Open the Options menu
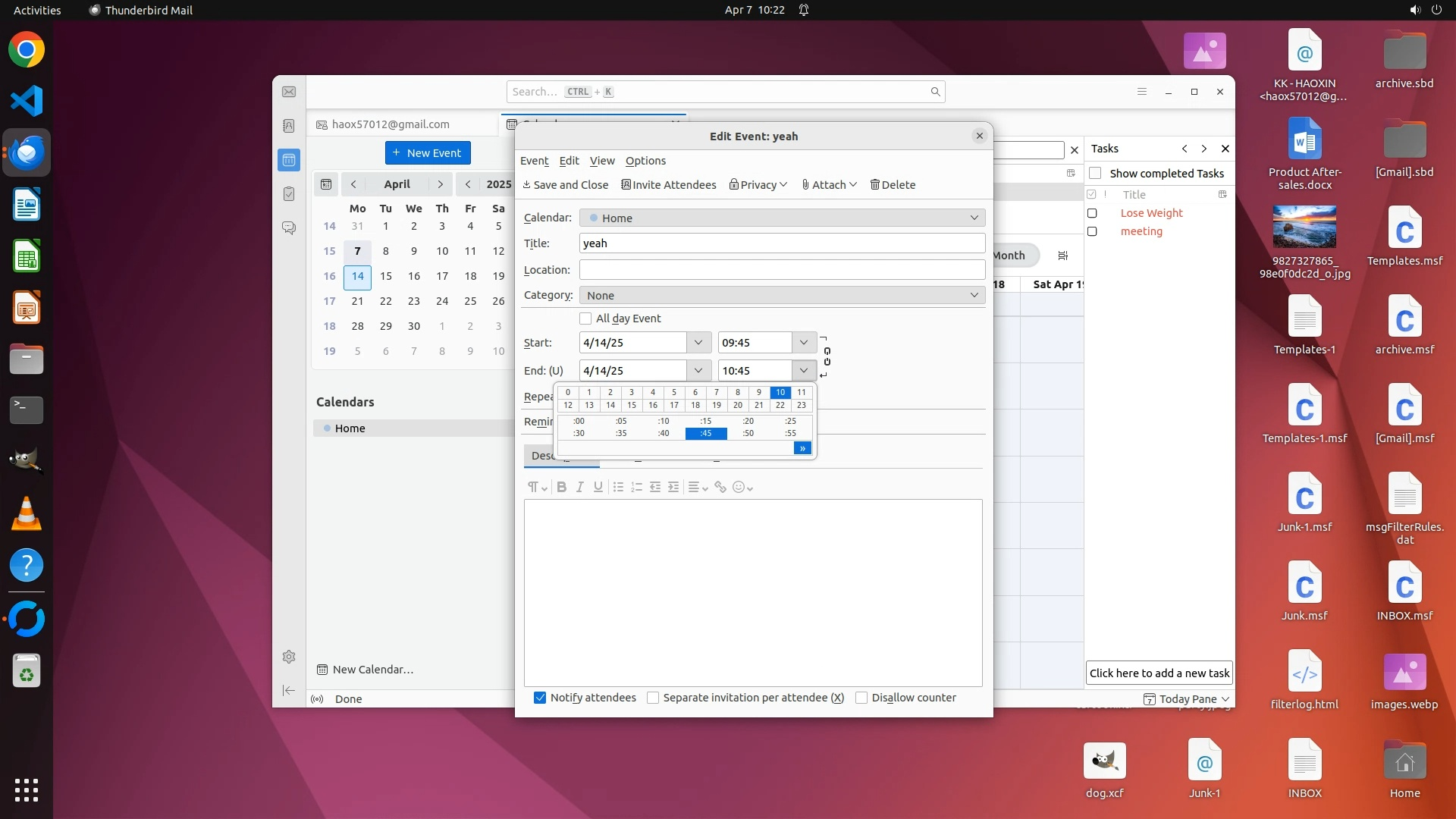Viewport: 1456px width, 819px height. [x=645, y=161]
